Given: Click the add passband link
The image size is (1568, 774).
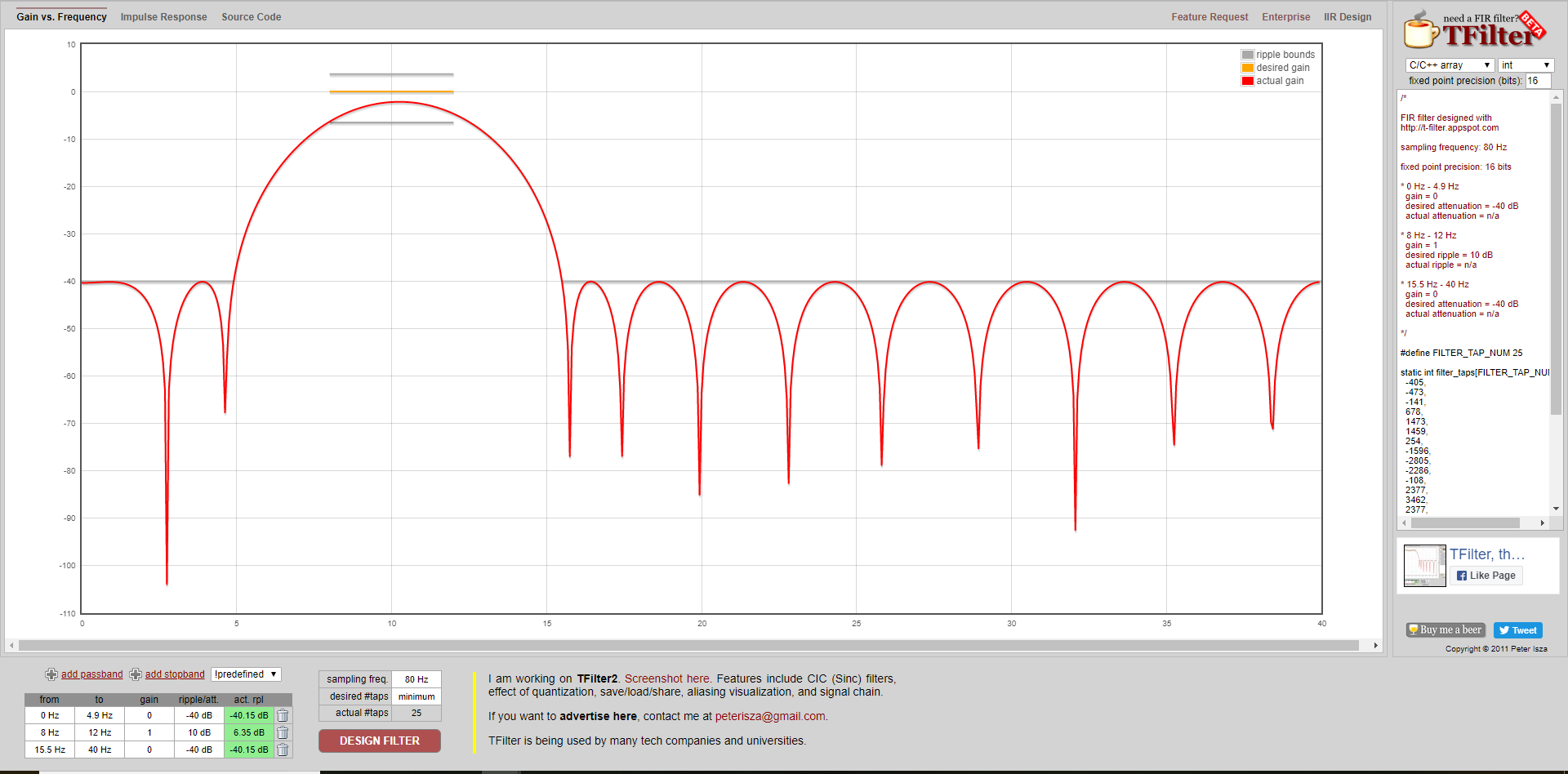Looking at the screenshot, I should pos(91,674).
